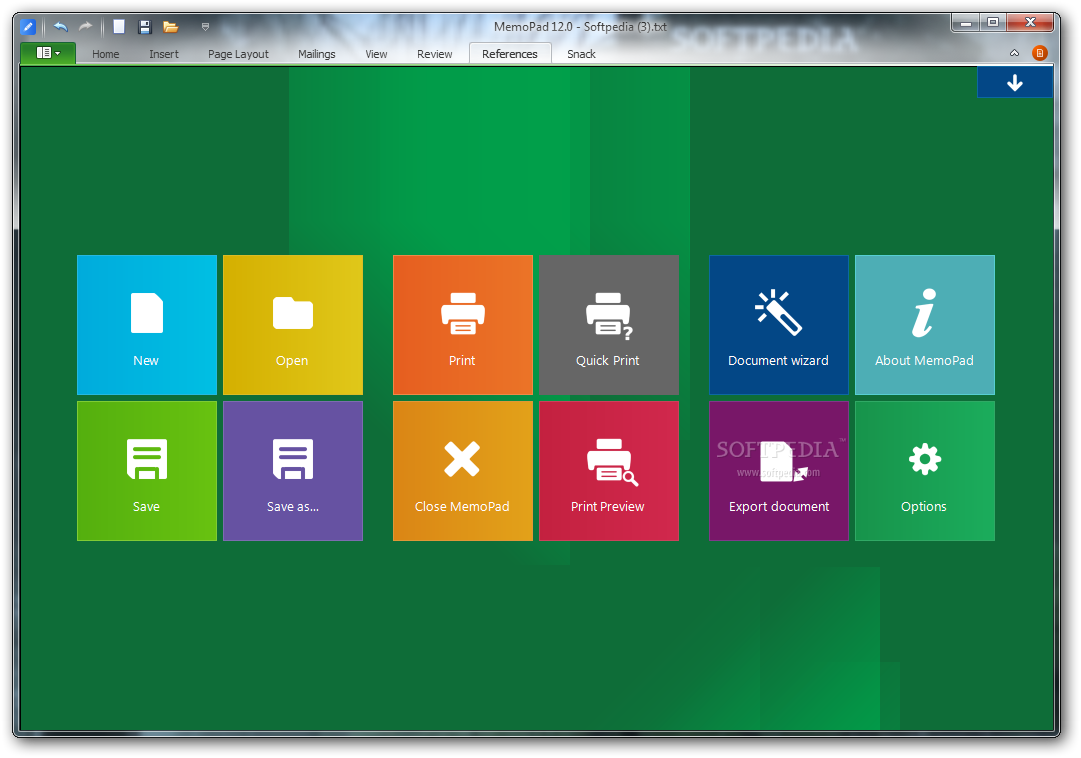Screen dimensions: 1081x758
Task: Click the Redo arrow in quick access toolbar
Action: pos(85,27)
